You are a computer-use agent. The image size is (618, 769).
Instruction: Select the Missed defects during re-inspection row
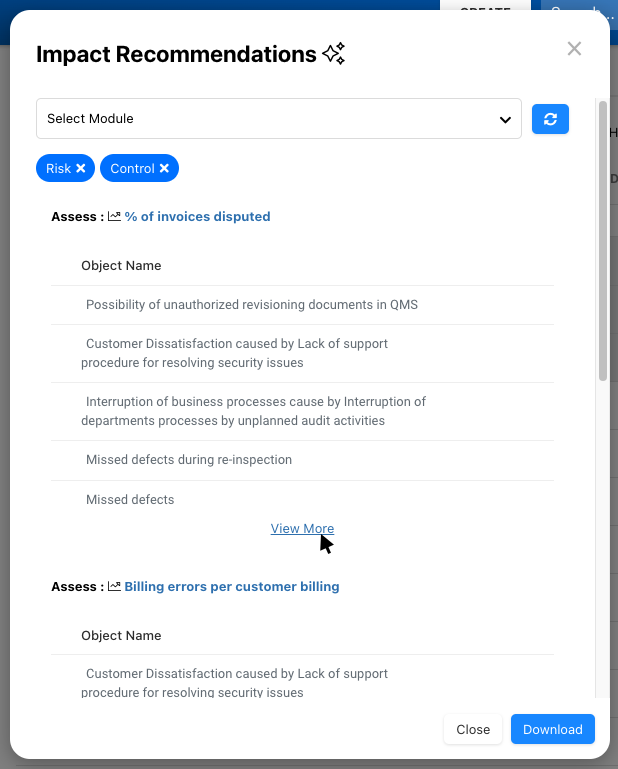[189, 460]
